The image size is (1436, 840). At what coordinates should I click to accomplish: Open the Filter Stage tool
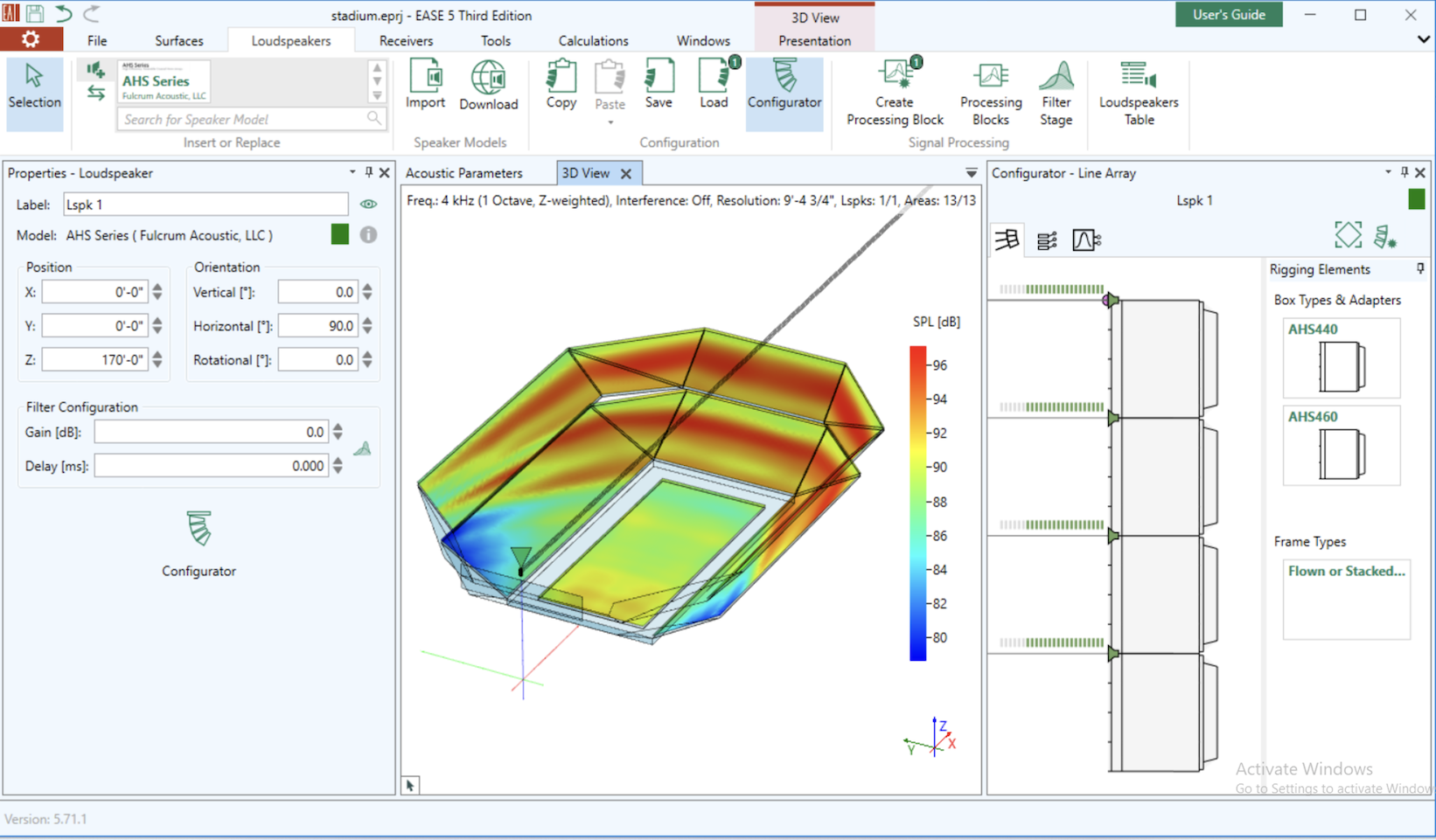click(x=1056, y=94)
